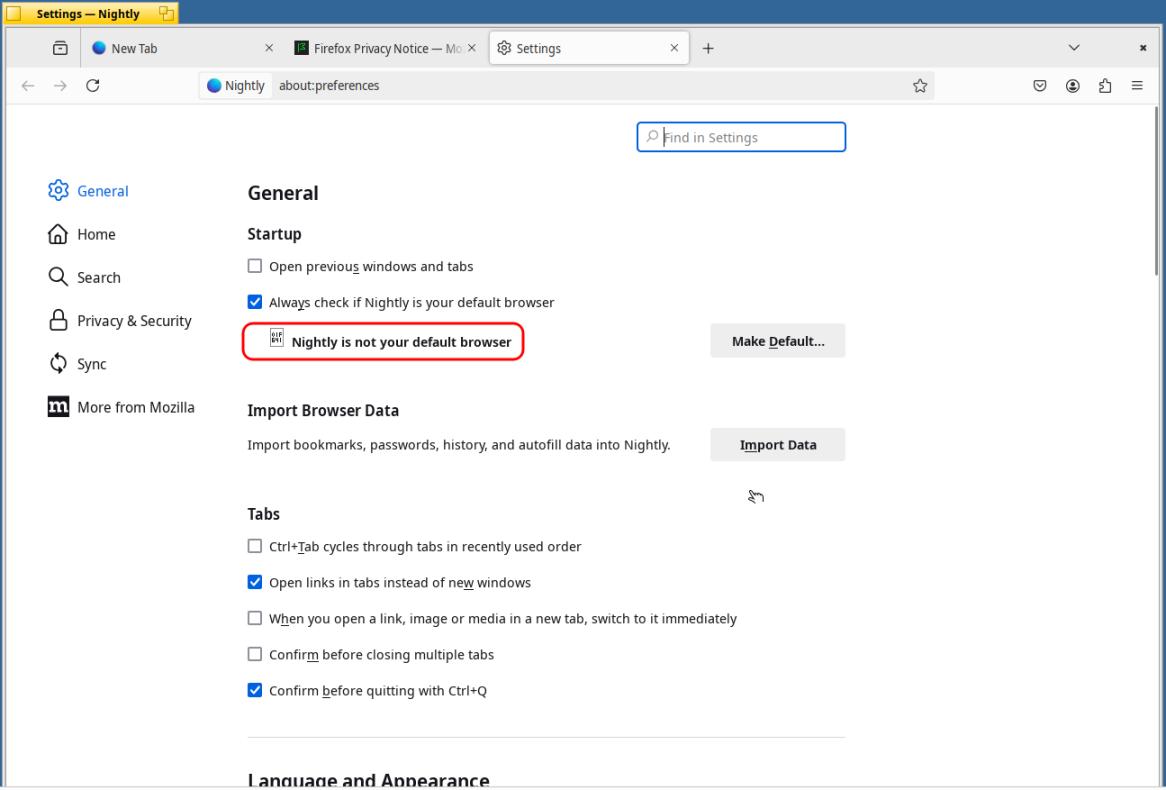
Task: Click the 'Nightly is not your default browser' text
Action: coord(402,341)
